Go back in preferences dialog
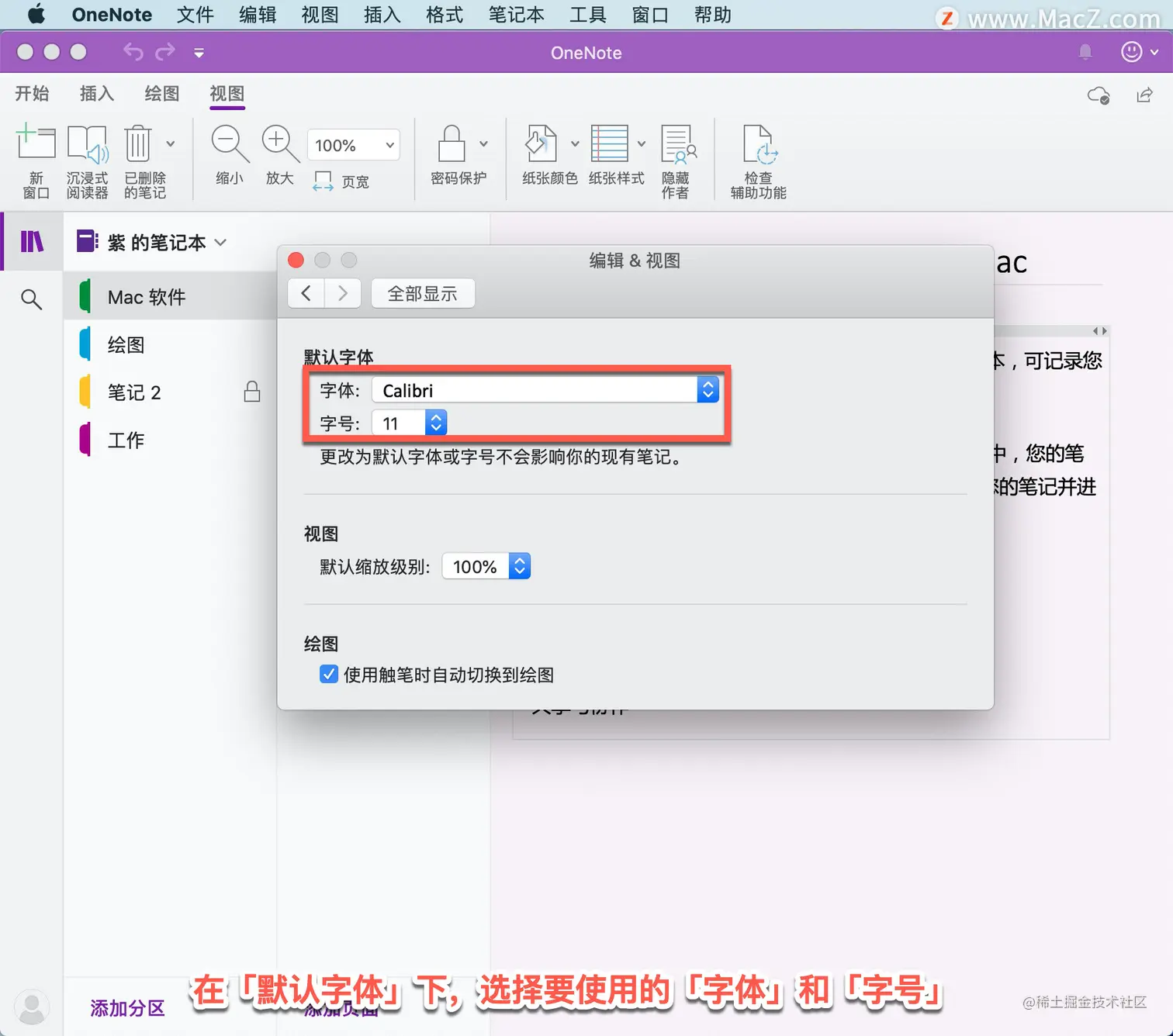Screen dimensions: 1173x1036 click(306, 293)
